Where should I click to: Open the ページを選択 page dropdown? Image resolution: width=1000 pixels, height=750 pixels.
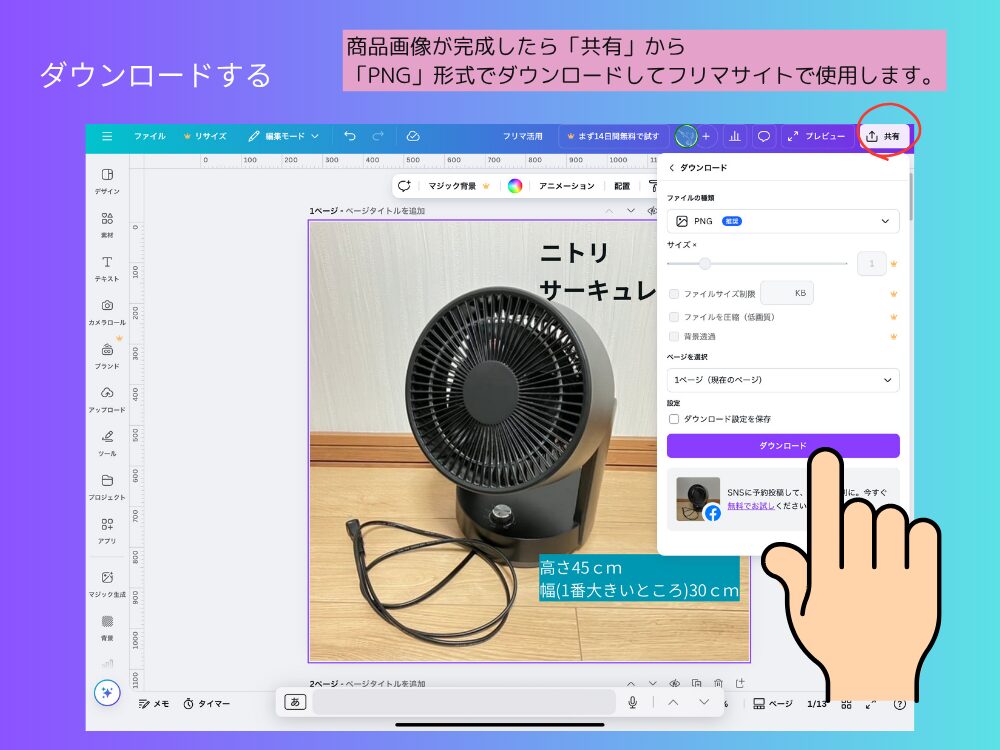pyautogui.click(x=783, y=380)
